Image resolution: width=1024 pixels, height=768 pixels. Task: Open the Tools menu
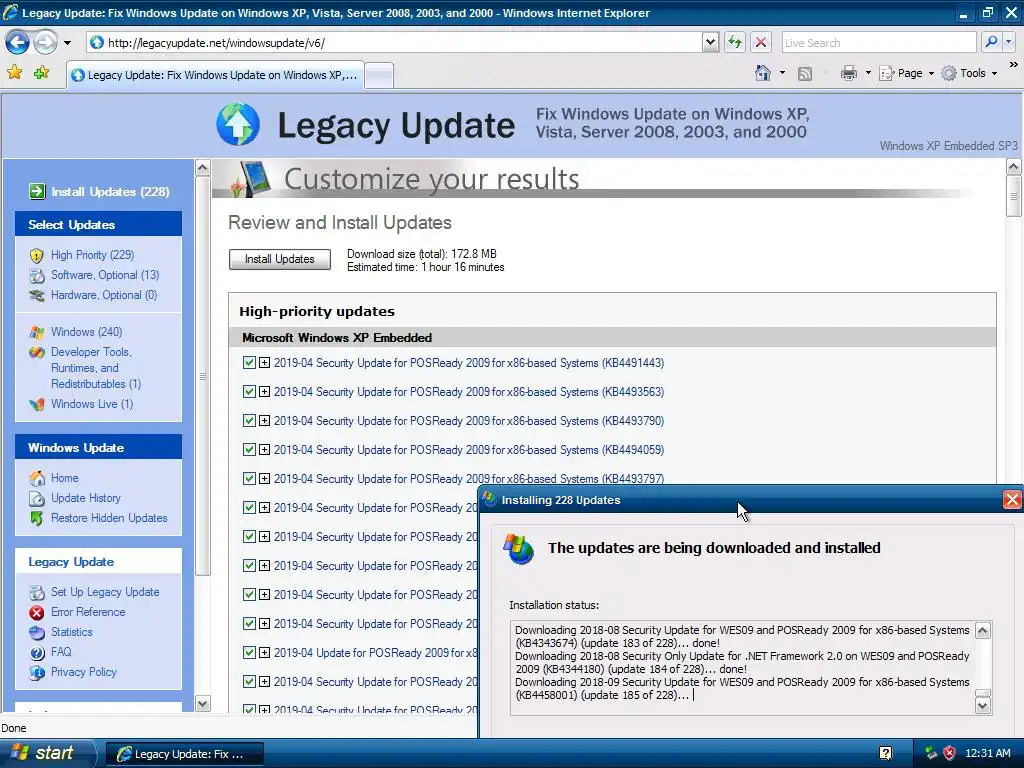point(969,73)
